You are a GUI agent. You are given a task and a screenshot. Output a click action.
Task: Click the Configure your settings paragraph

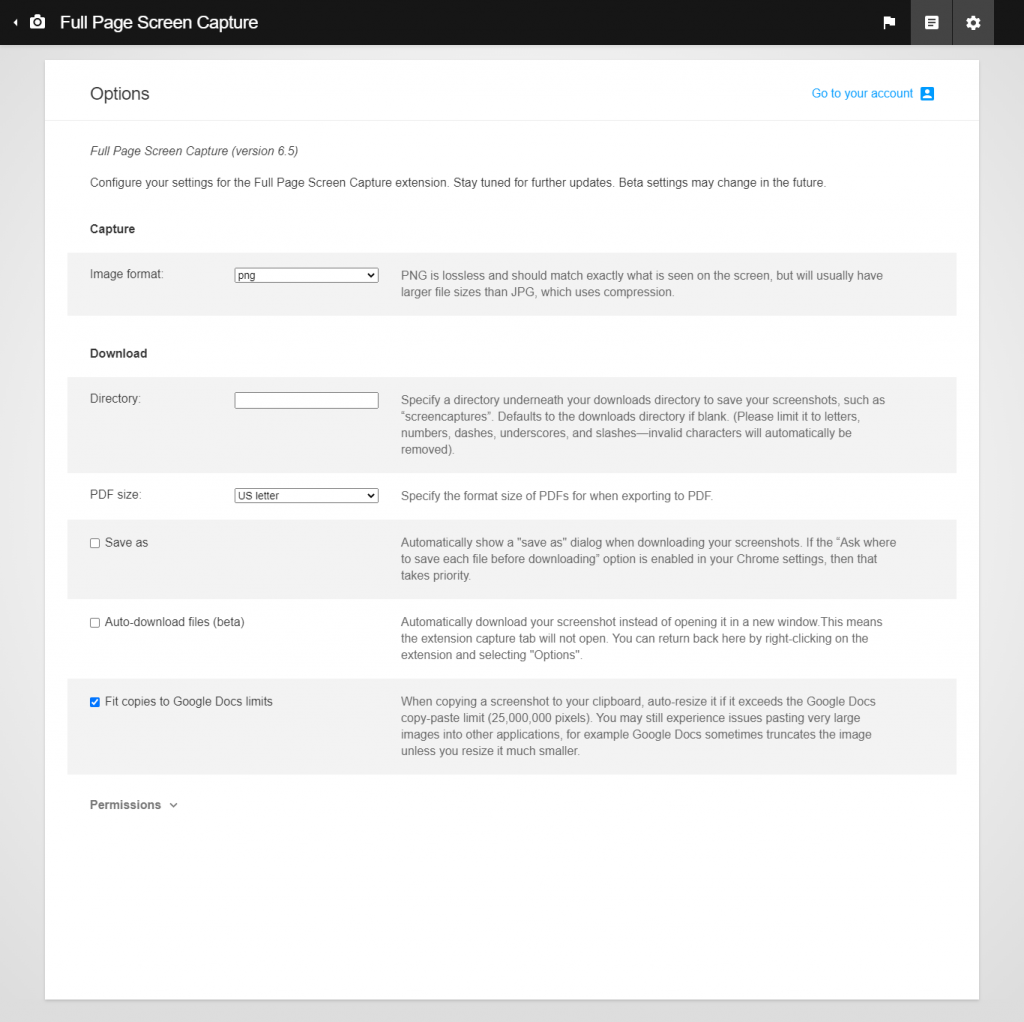458,183
